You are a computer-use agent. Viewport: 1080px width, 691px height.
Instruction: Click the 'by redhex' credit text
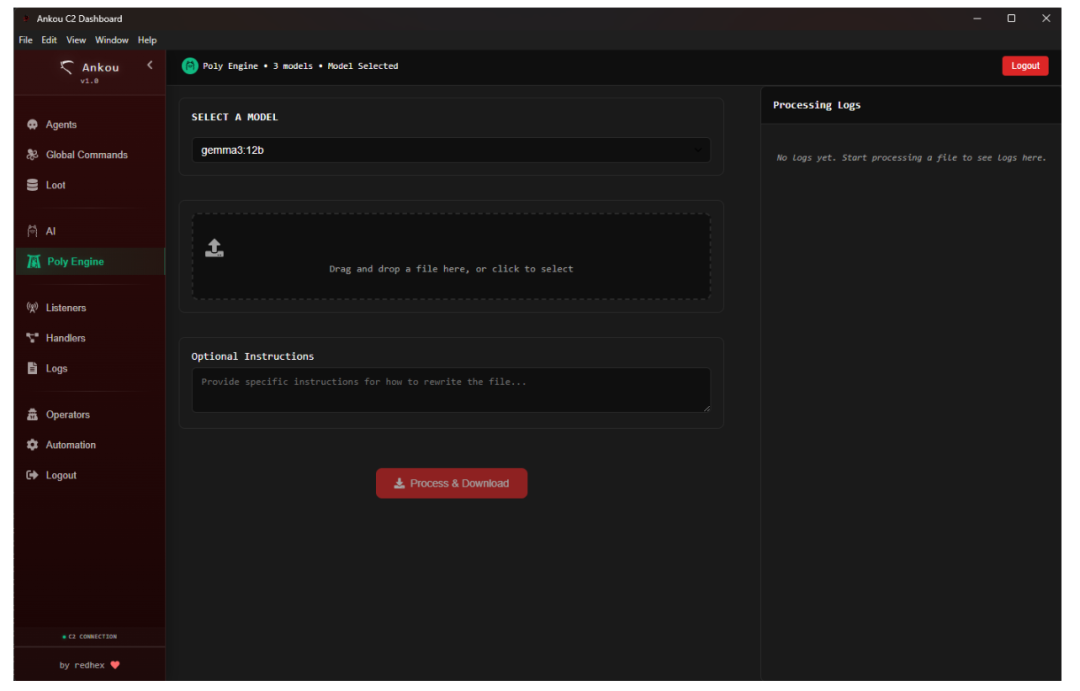point(82,666)
